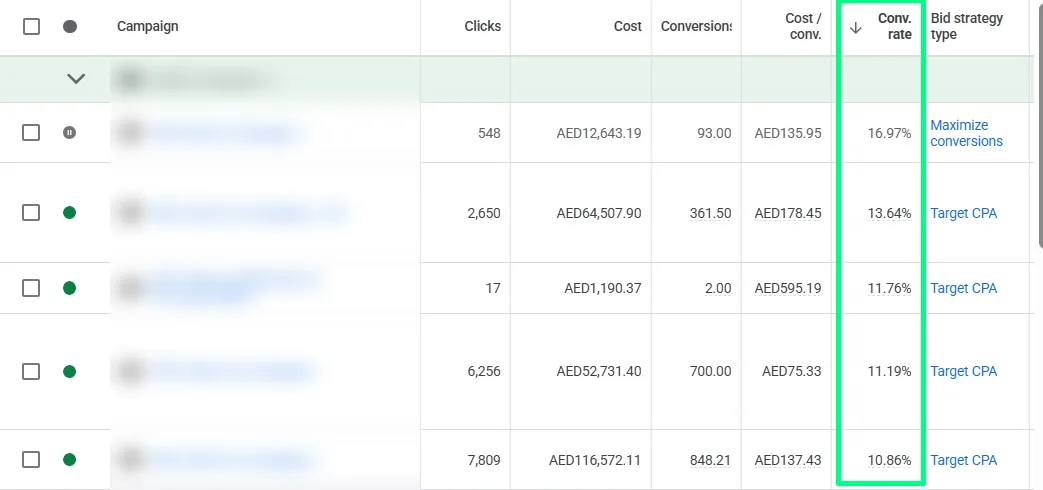1043x490 pixels.
Task: Tick checkbox for the 2,650-click campaign row
Action: [x=31, y=213]
